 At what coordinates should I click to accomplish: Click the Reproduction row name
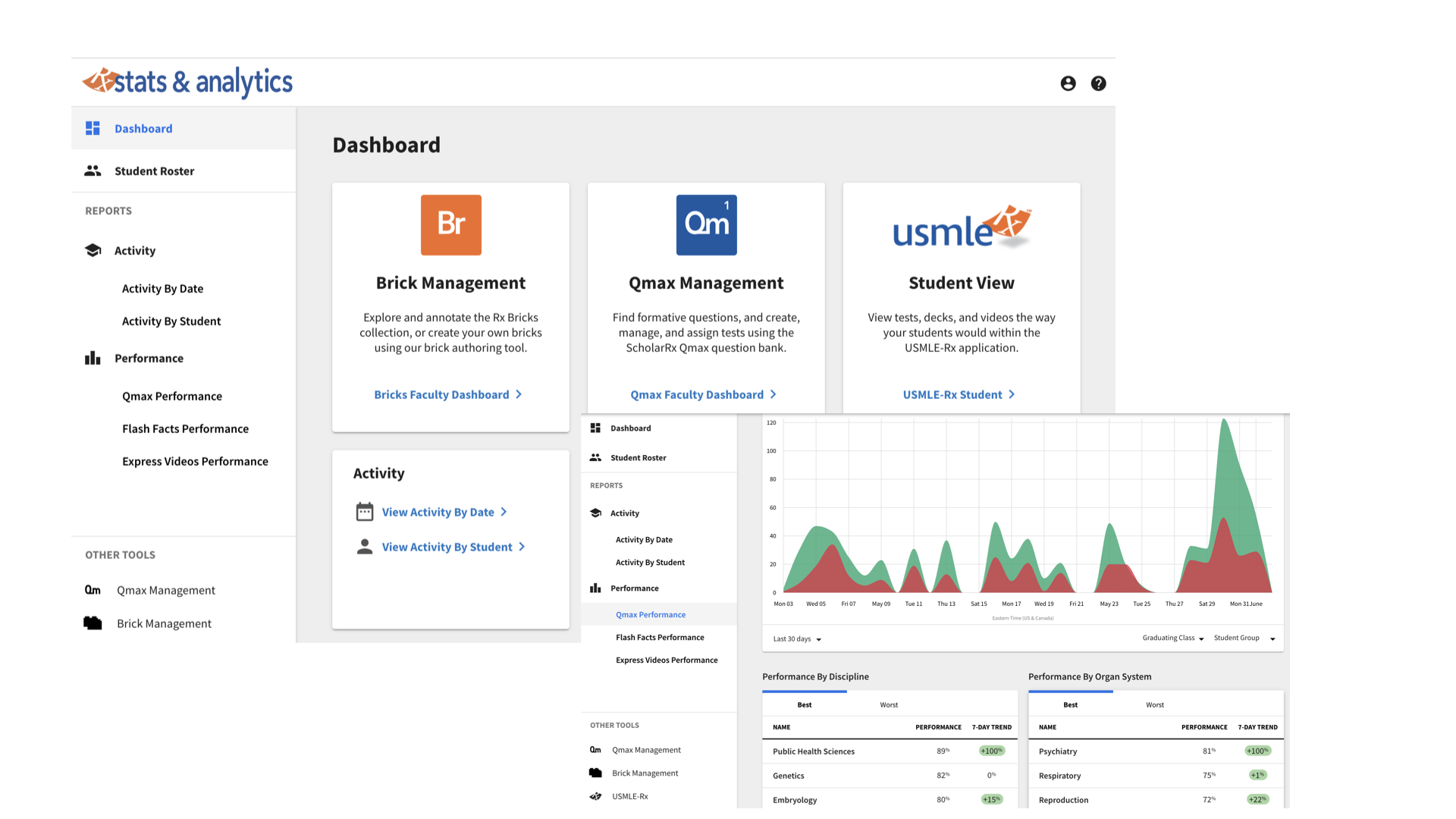pos(1063,800)
